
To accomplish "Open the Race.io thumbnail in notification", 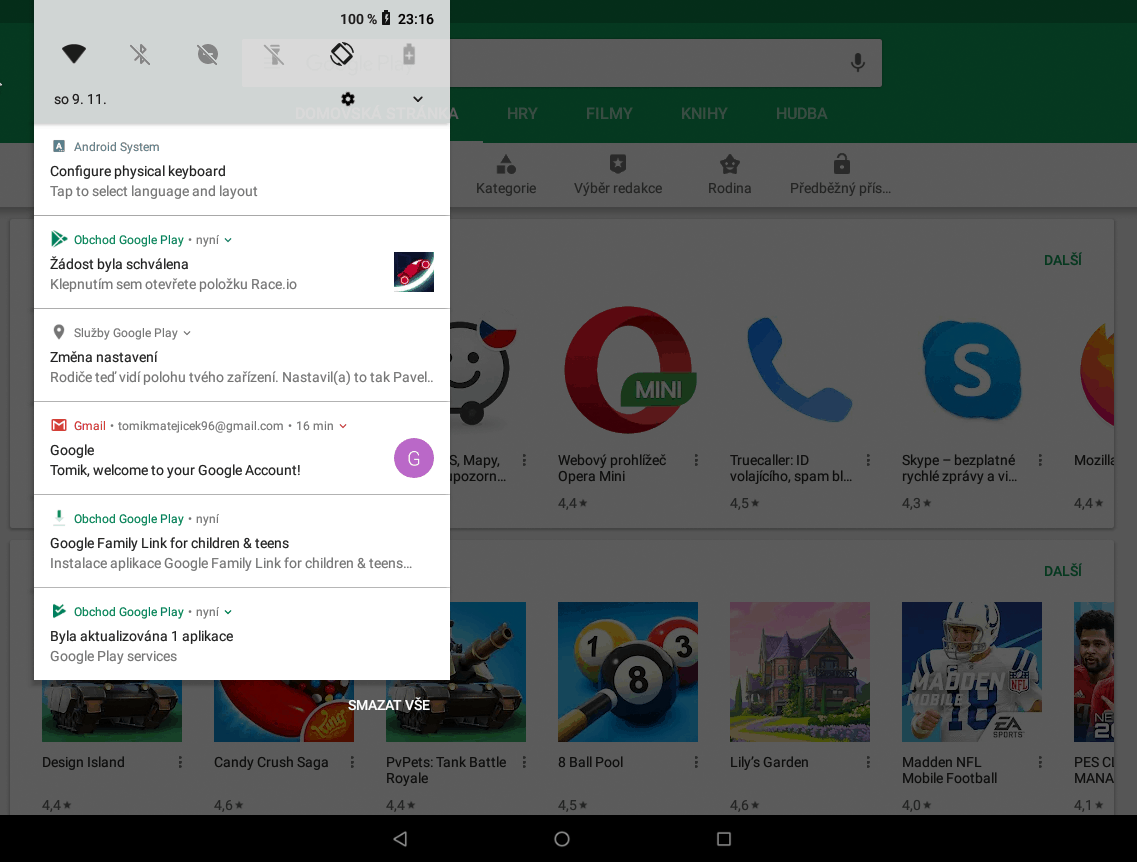I will [414, 272].
